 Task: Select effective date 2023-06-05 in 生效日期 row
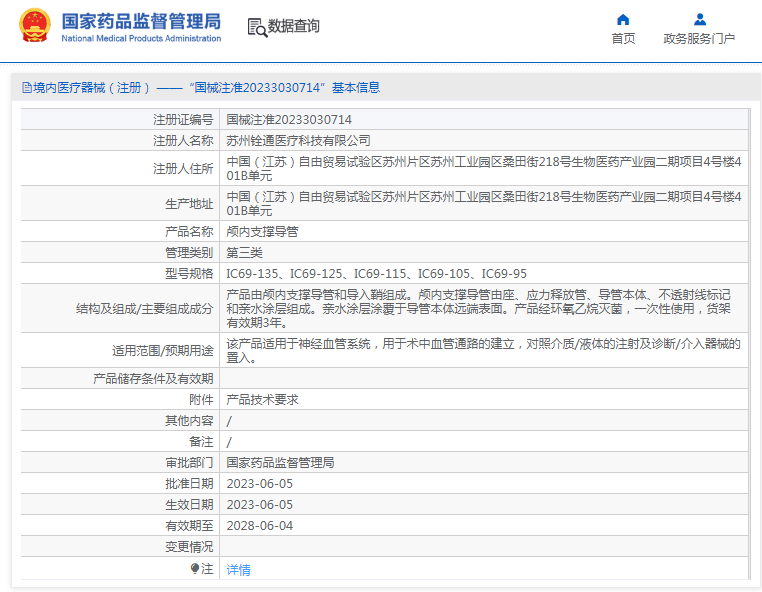tap(260, 505)
